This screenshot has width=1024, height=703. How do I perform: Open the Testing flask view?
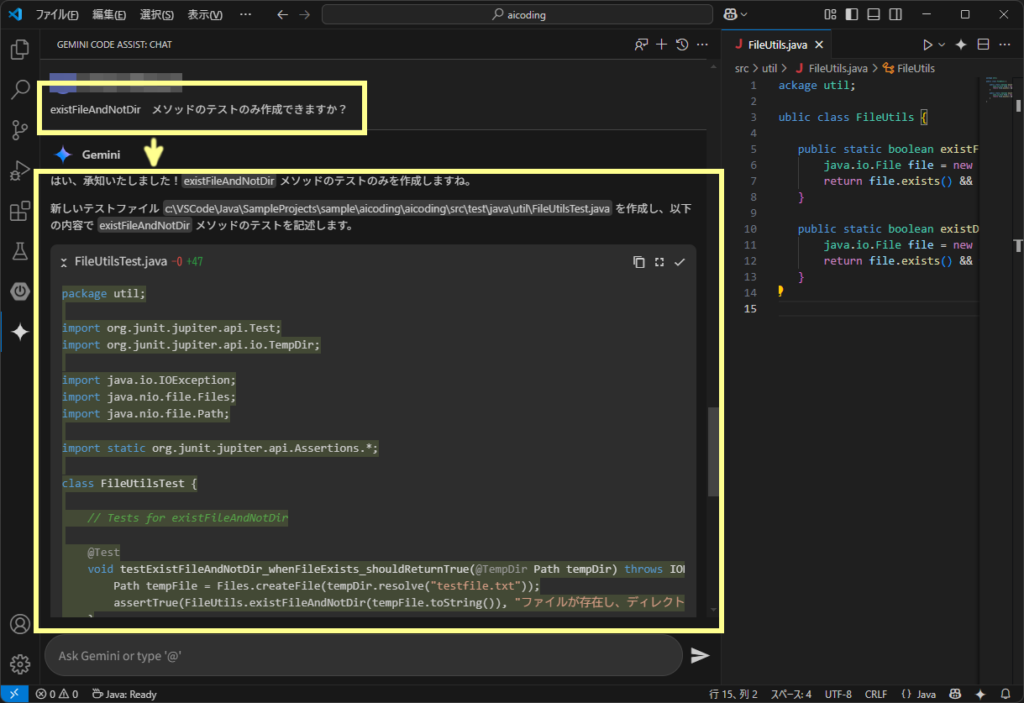point(20,251)
